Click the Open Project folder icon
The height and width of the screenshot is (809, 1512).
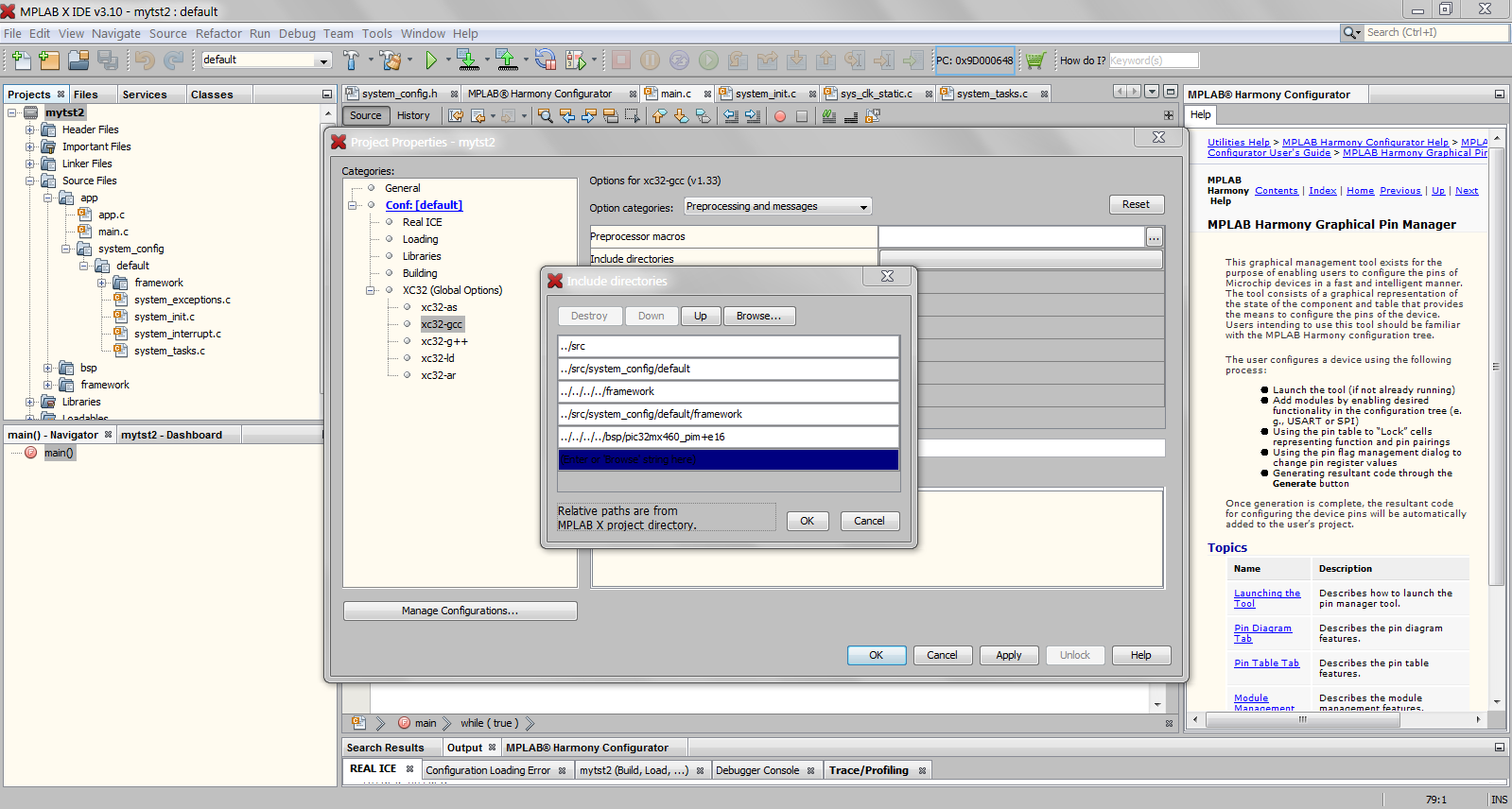(78, 60)
